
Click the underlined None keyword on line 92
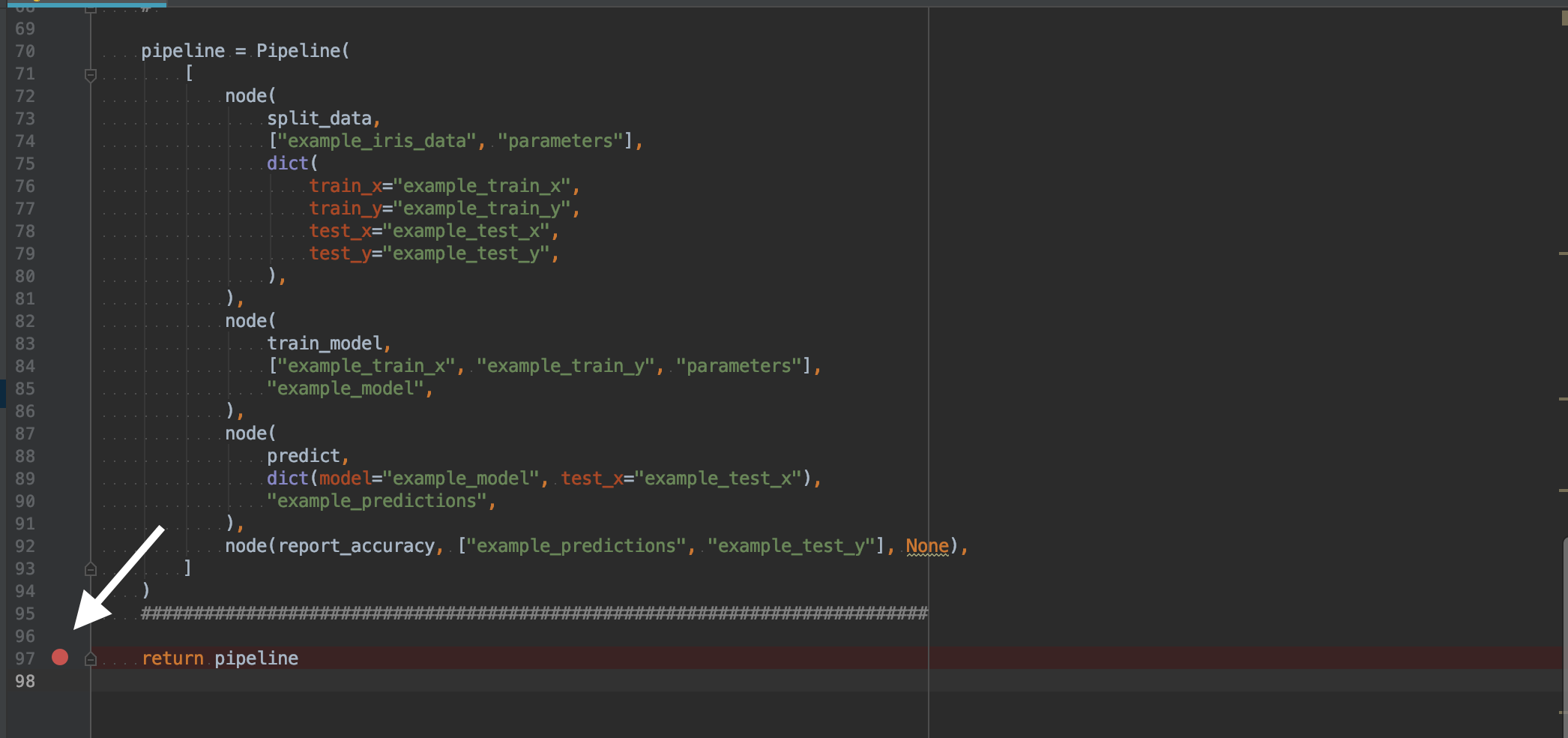[x=927, y=546]
